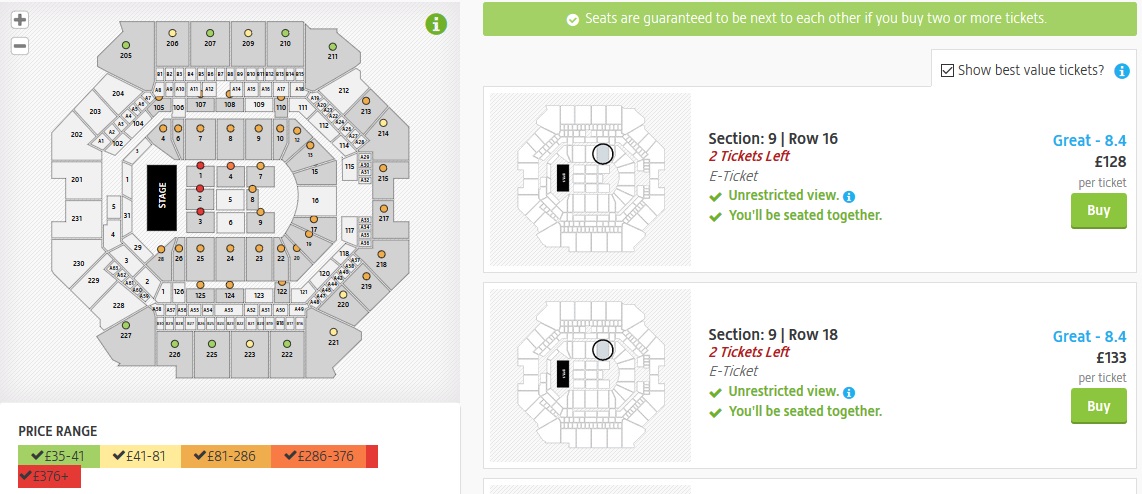Image resolution: width=1142 pixels, height=494 pixels.
Task: Zoom out of the seating map
Action: (20, 46)
